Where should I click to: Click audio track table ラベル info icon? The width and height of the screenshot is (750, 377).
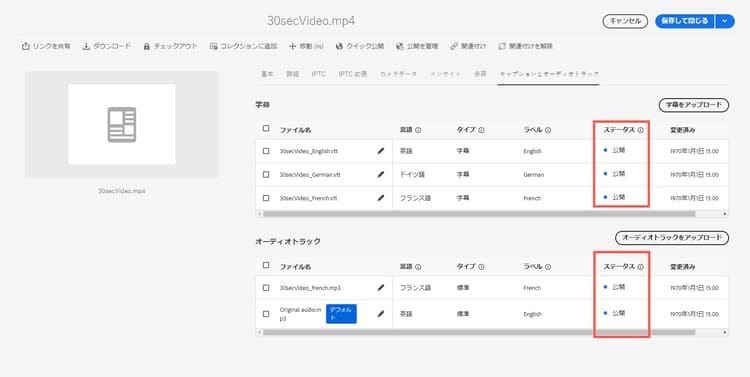point(548,266)
